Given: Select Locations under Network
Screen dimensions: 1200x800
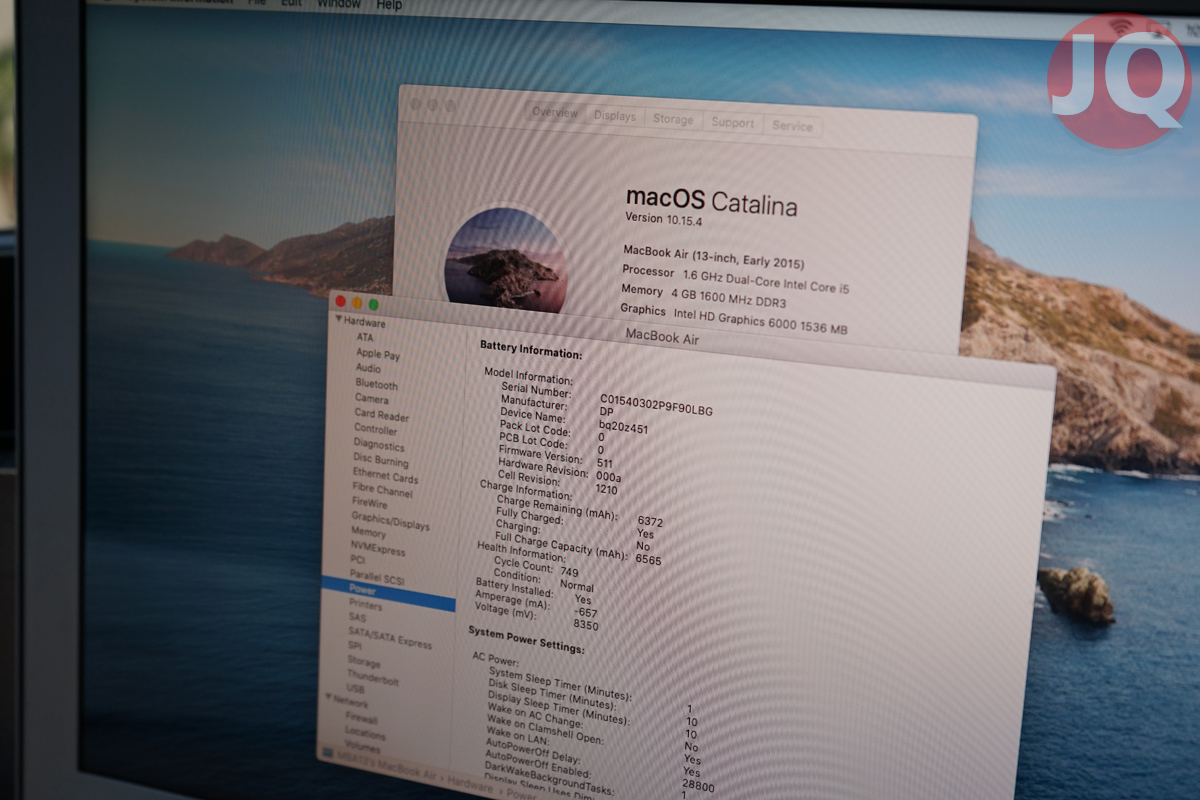Looking at the screenshot, I should pos(364,733).
